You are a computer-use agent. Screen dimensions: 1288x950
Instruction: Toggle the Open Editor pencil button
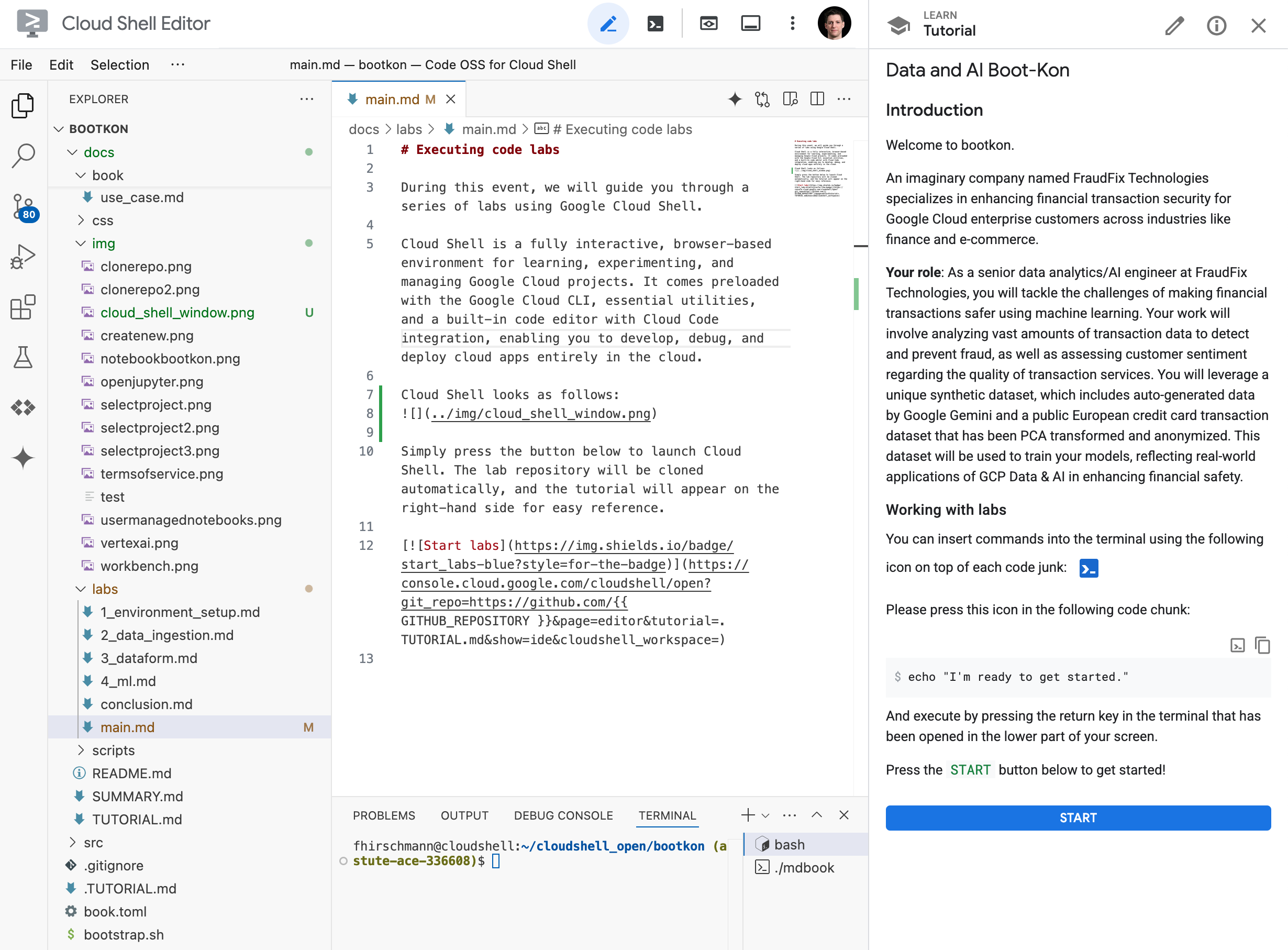[608, 24]
